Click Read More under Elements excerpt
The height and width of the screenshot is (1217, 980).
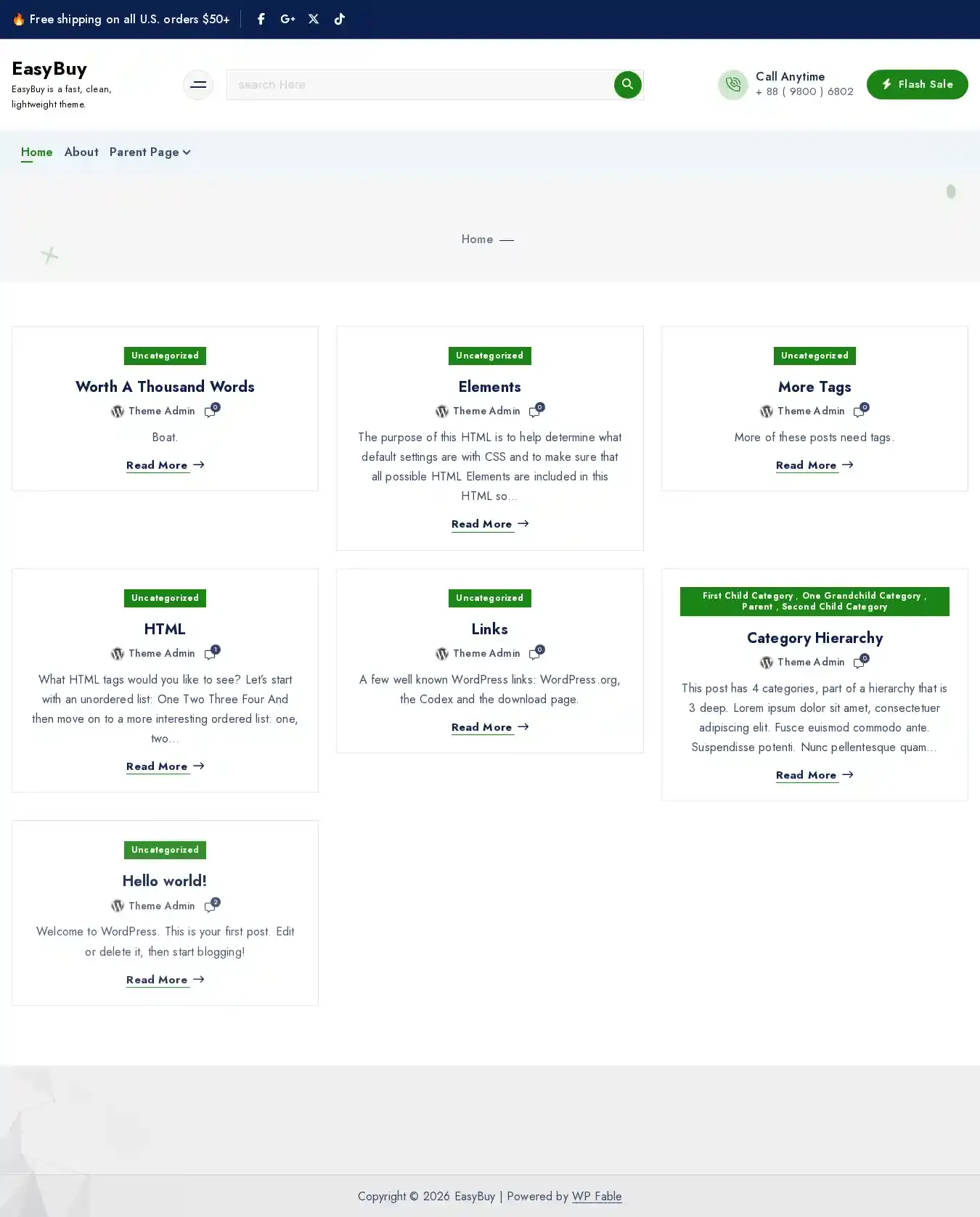pos(489,524)
